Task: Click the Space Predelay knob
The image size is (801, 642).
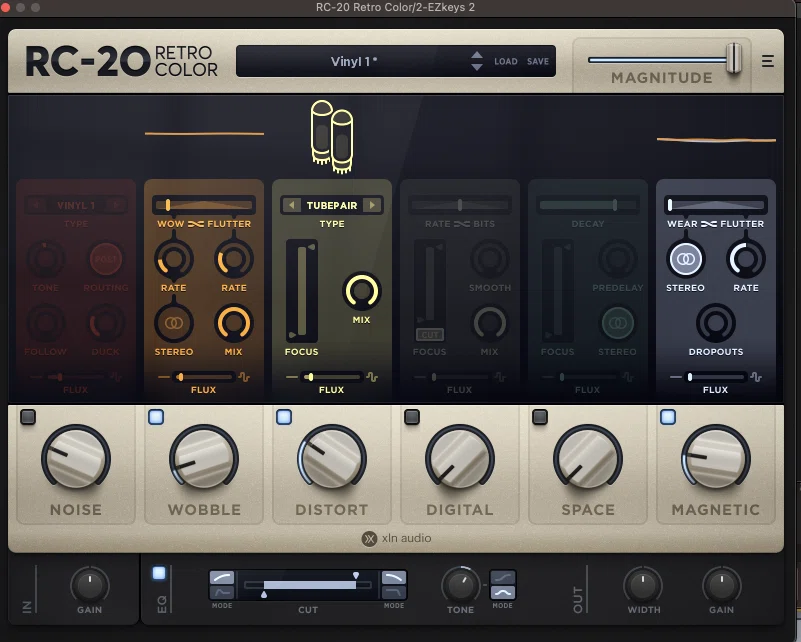Action: (x=618, y=259)
